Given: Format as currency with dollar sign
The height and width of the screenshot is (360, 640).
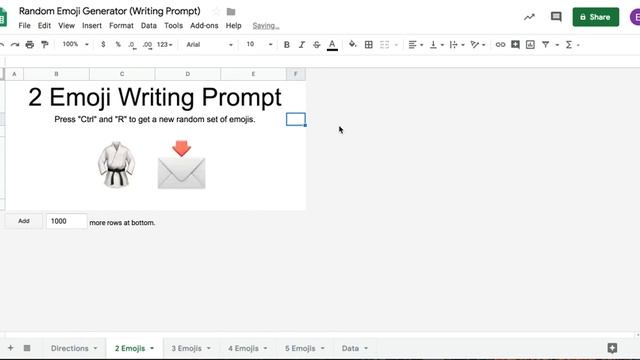Looking at the screenshot, I should coord(103,44).
